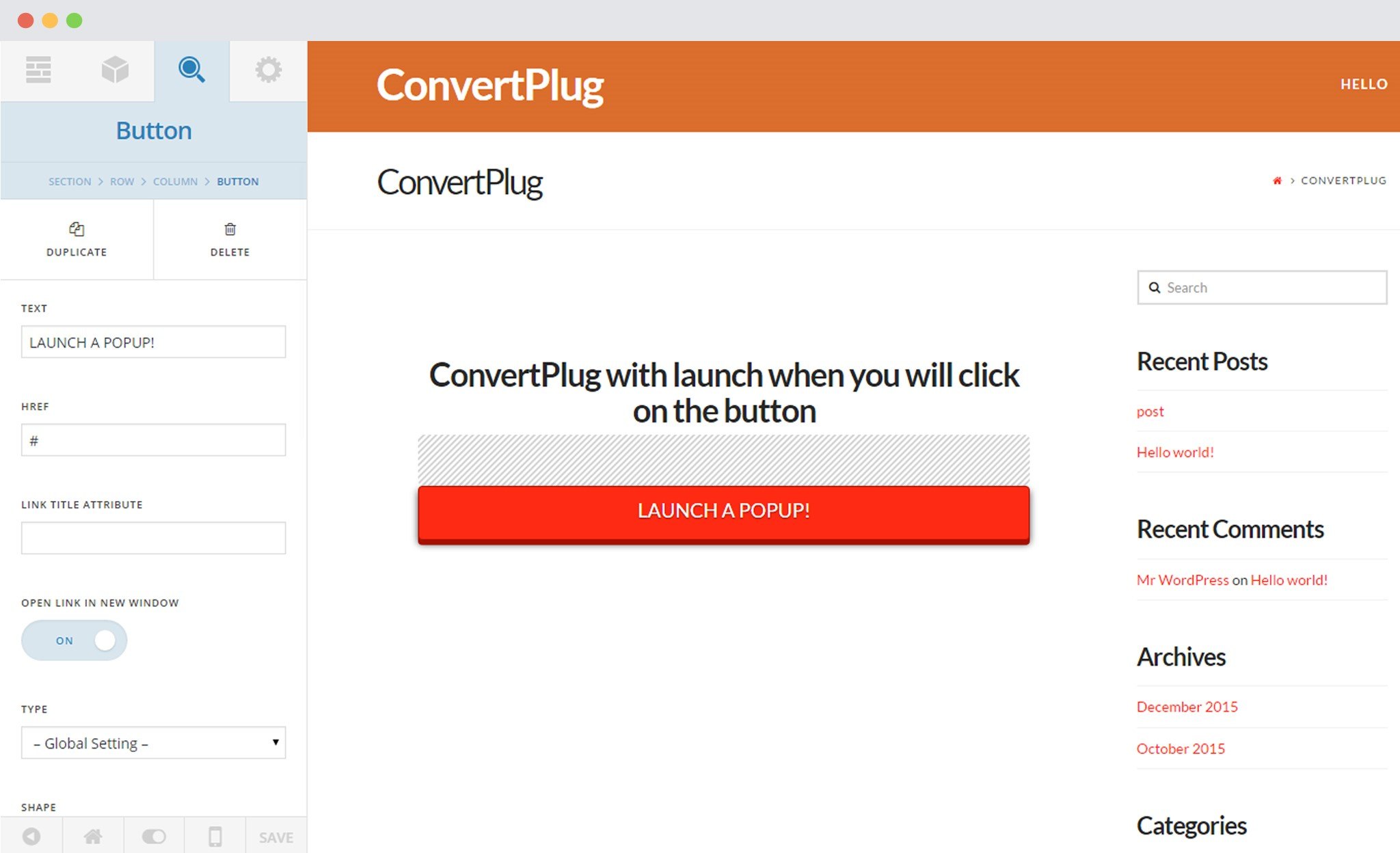
Task: Expand the Type Global Setting dropdown
Action: pos(153,743)
